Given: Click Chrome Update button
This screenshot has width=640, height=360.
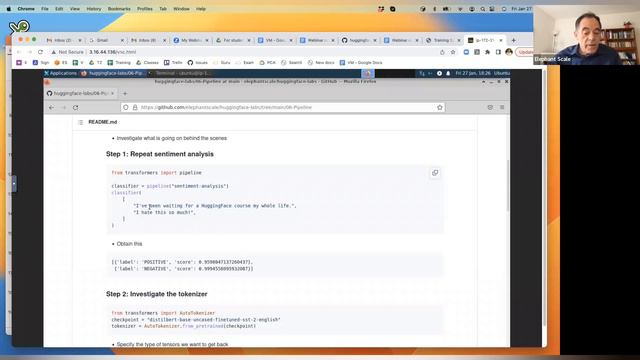Looking at the screenshot, I should tap(524, 52).
